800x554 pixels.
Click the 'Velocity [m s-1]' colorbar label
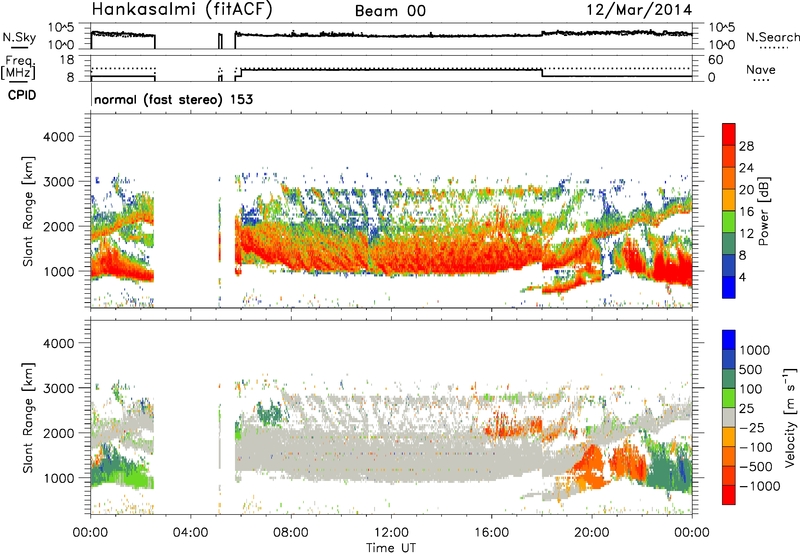[x=790, y=417]
